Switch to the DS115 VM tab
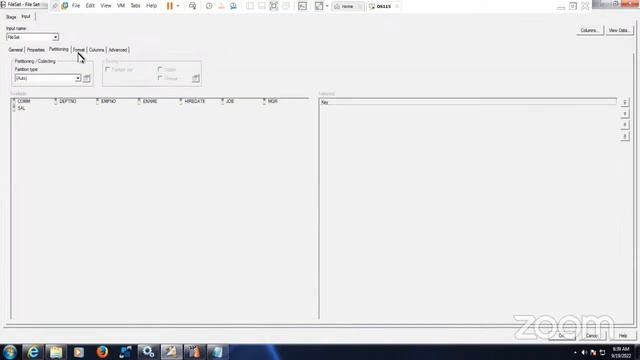Image resolution: width=640 pixels, height=360 pixels. point(383,6)
